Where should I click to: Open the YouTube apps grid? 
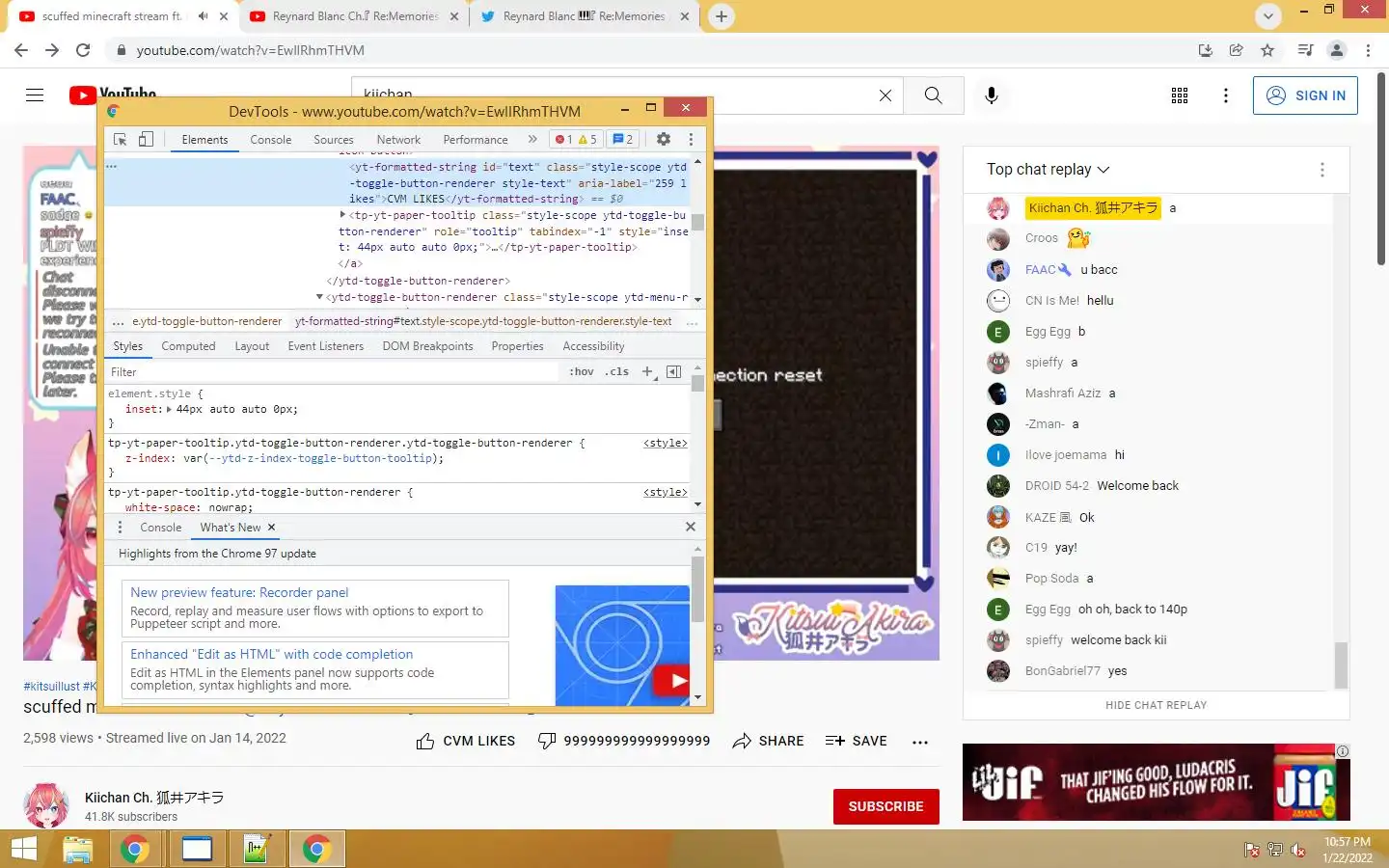point(1179,95)
